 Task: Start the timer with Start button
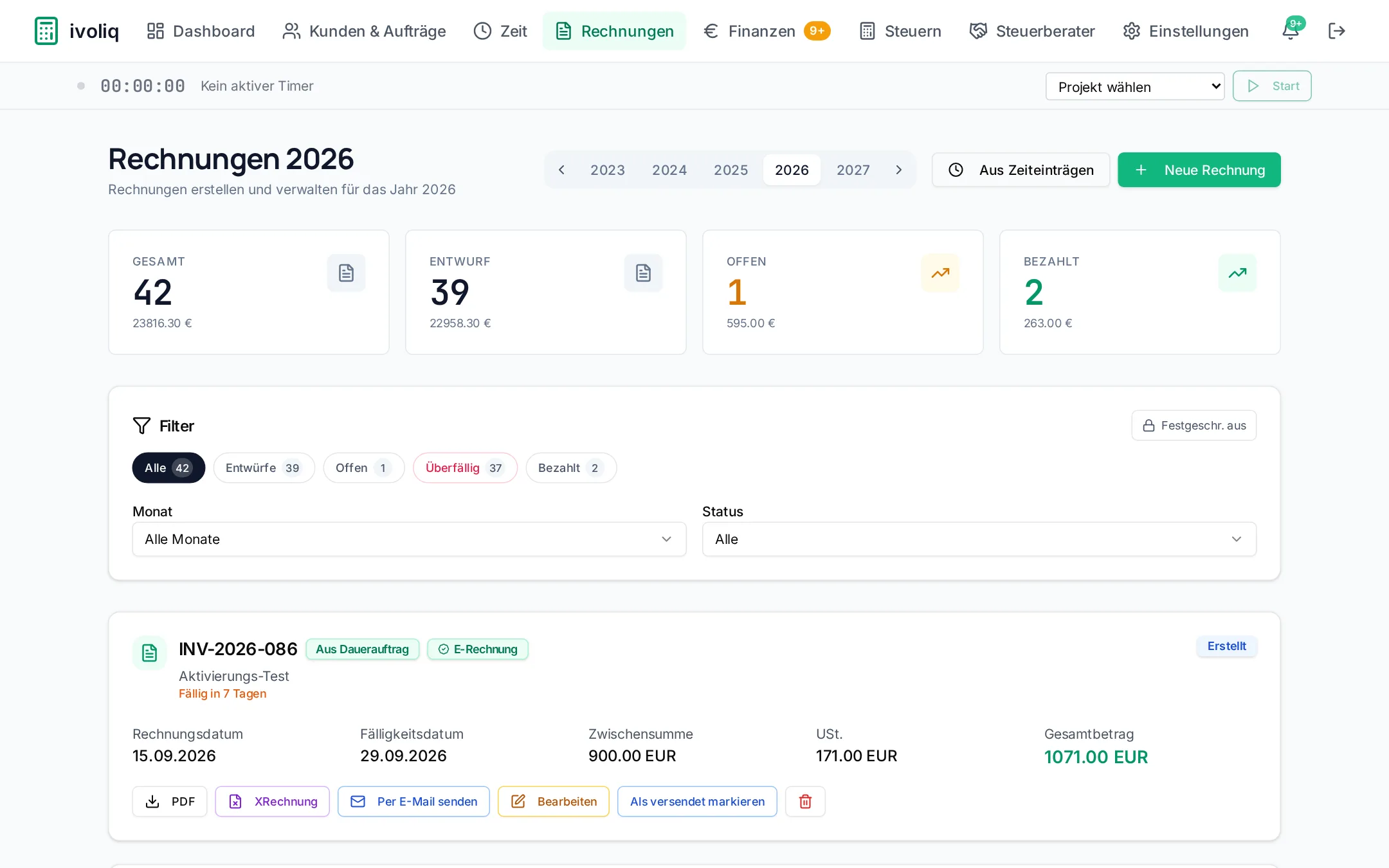coord(1272,86)
